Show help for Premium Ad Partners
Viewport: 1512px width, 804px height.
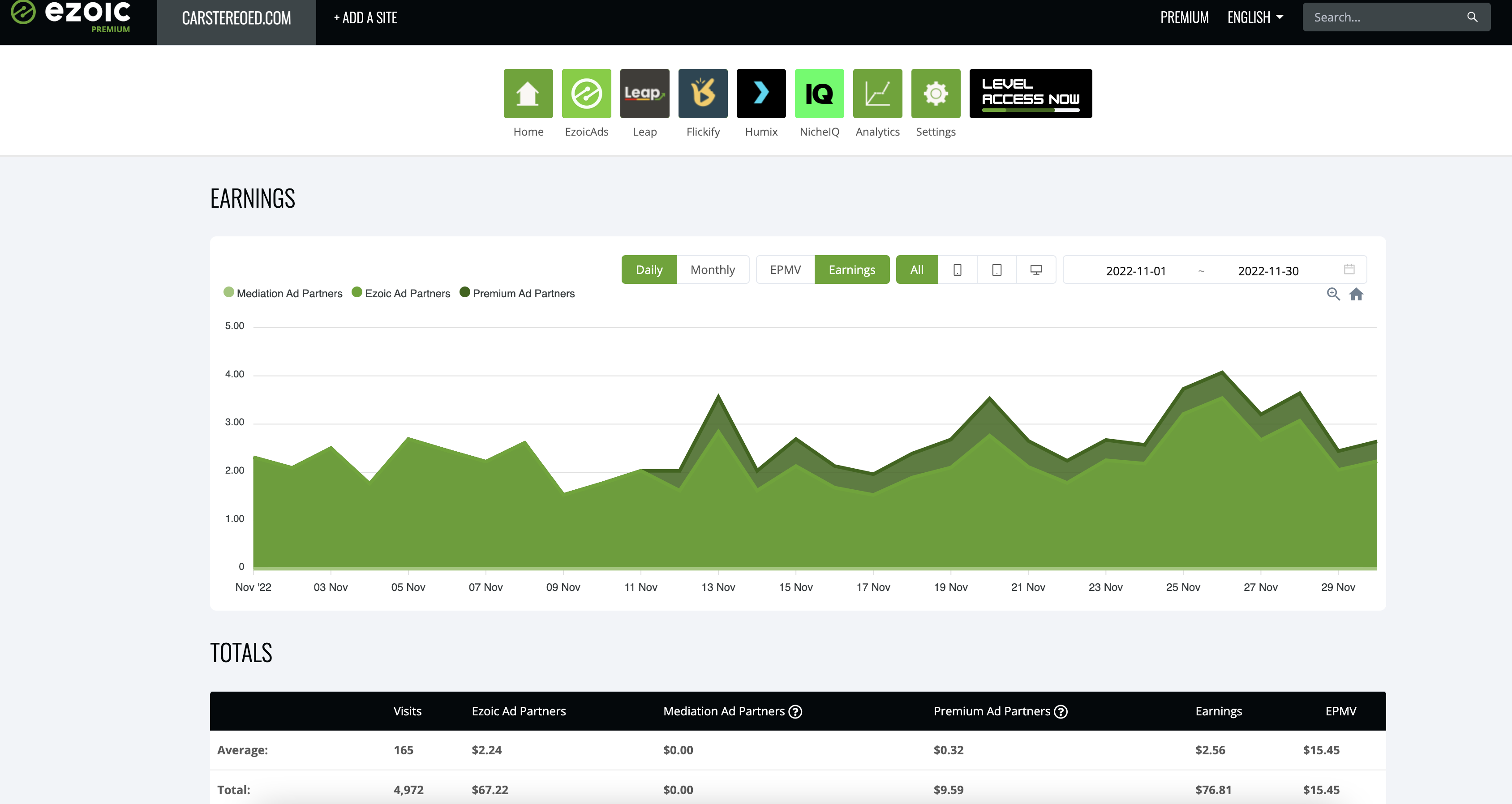point(1060,711)
